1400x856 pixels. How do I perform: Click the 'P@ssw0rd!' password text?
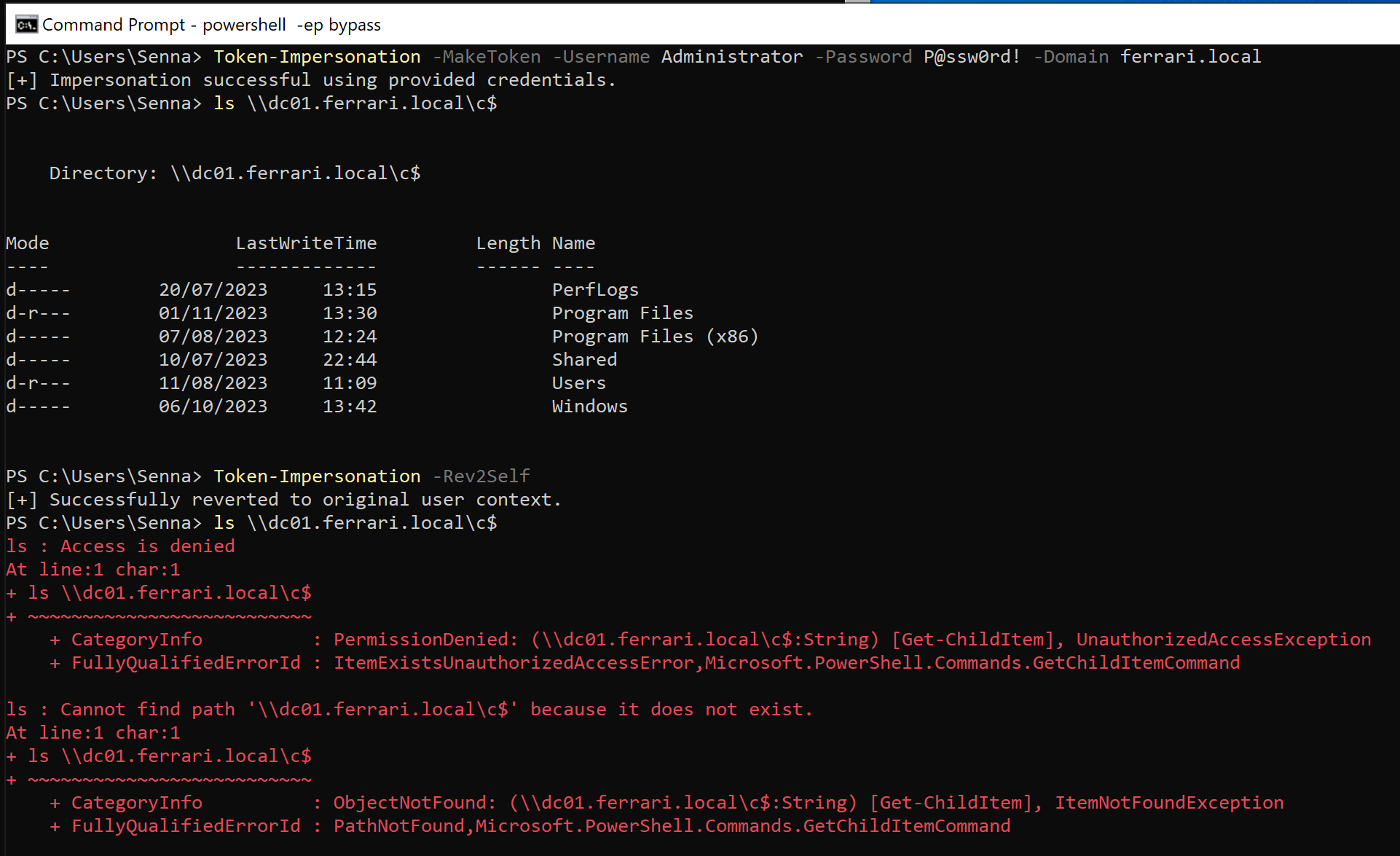(x=972, y=57)
